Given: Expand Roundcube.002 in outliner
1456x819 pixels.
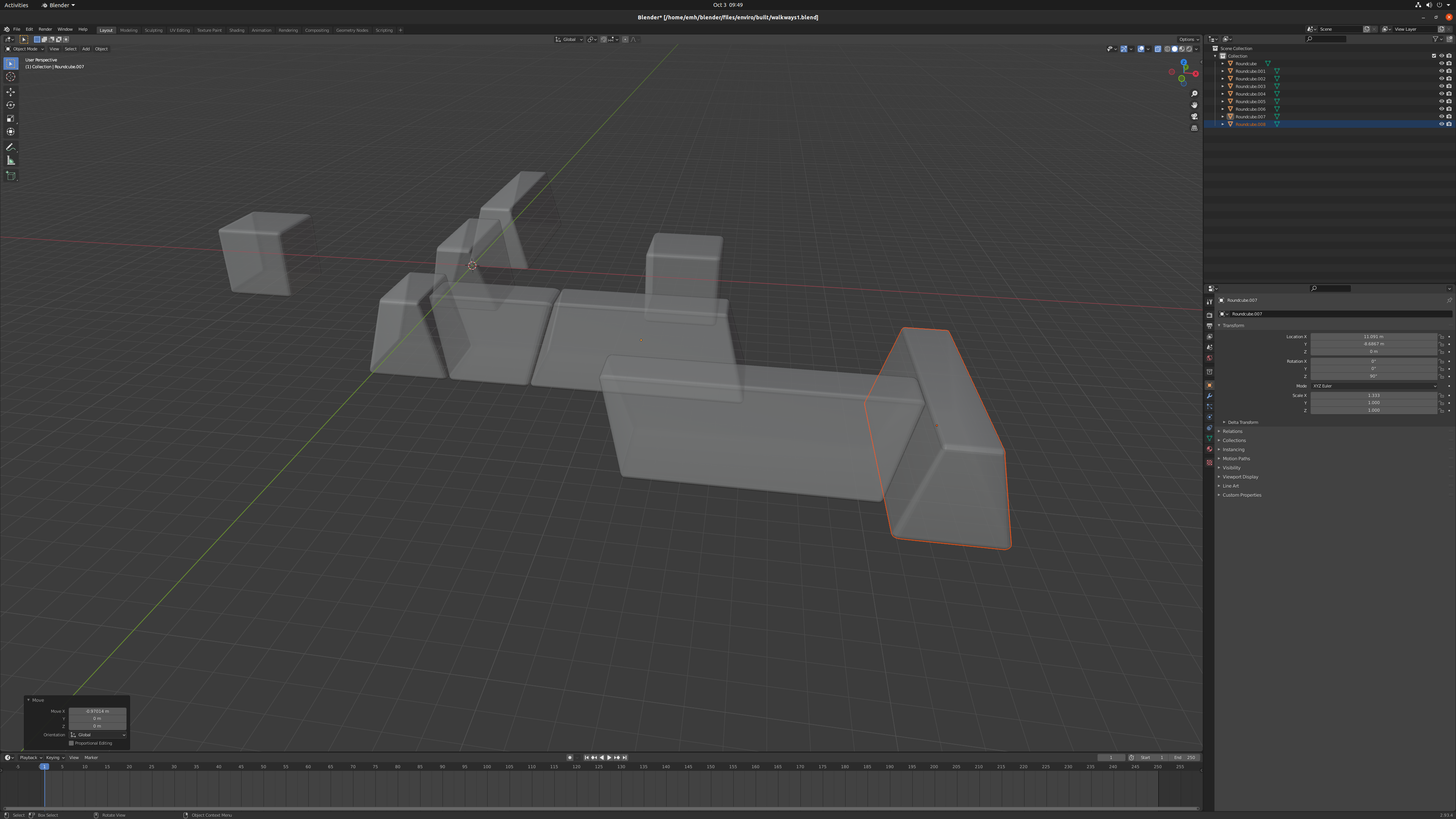Looking at the screenshot, I should click(1222, 79).
